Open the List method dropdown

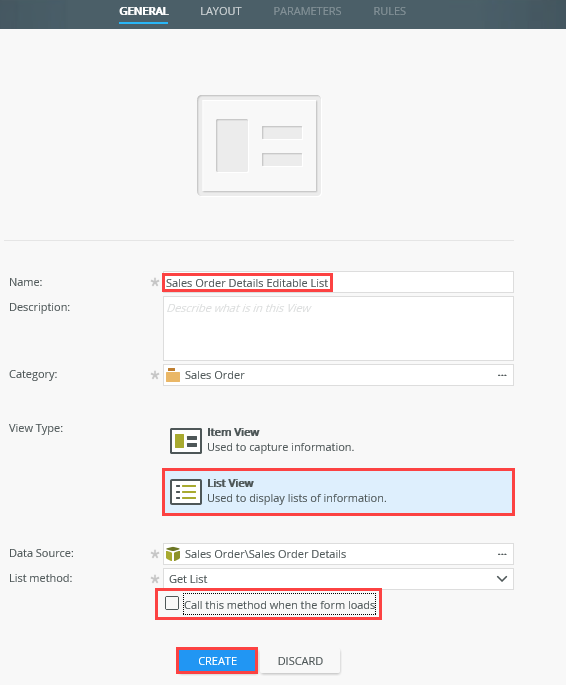[338, 579]
